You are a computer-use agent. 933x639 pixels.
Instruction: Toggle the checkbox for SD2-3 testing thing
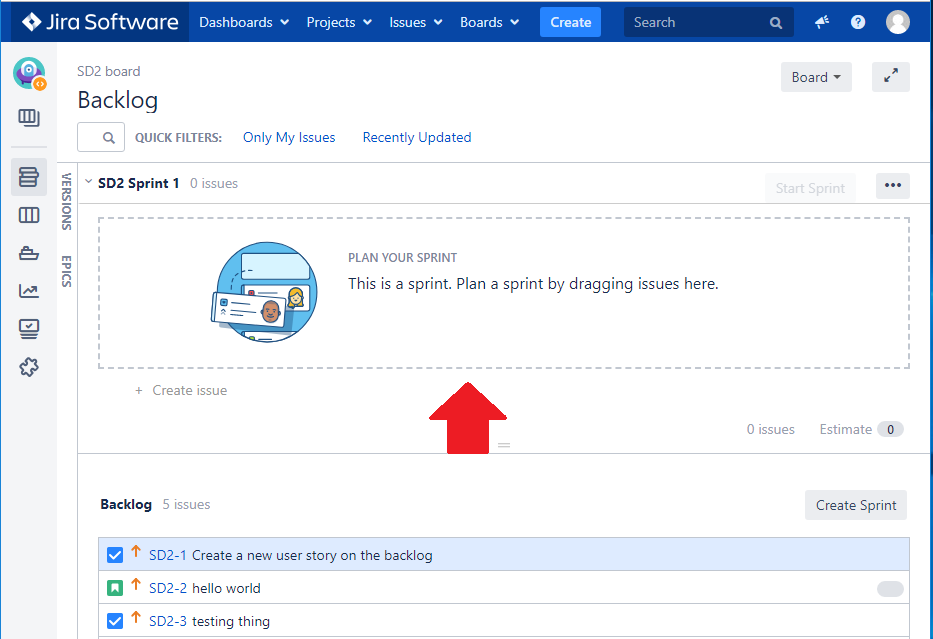(x=114, y=620)
